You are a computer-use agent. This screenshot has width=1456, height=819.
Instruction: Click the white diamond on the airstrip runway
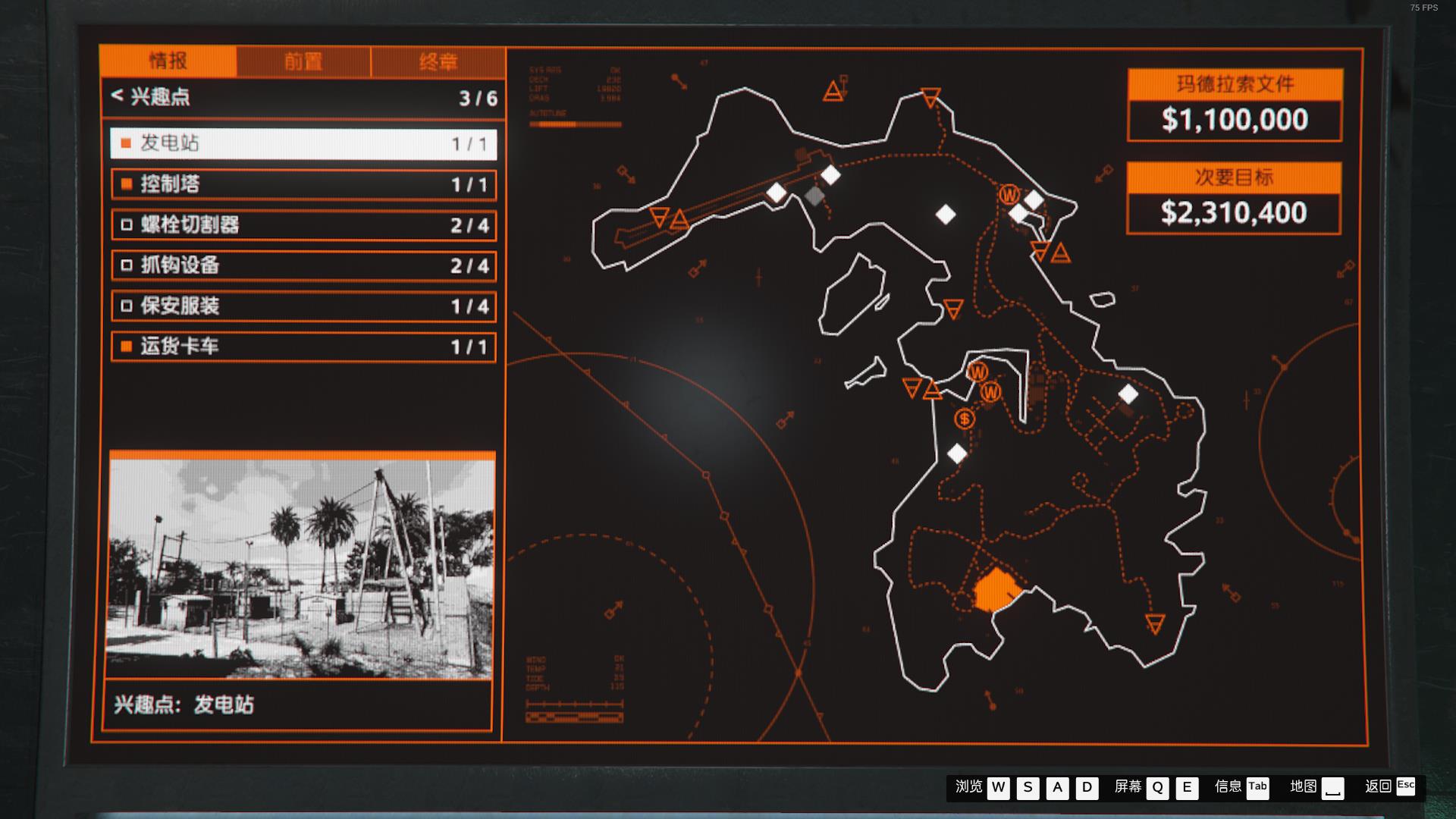[777, 192]
